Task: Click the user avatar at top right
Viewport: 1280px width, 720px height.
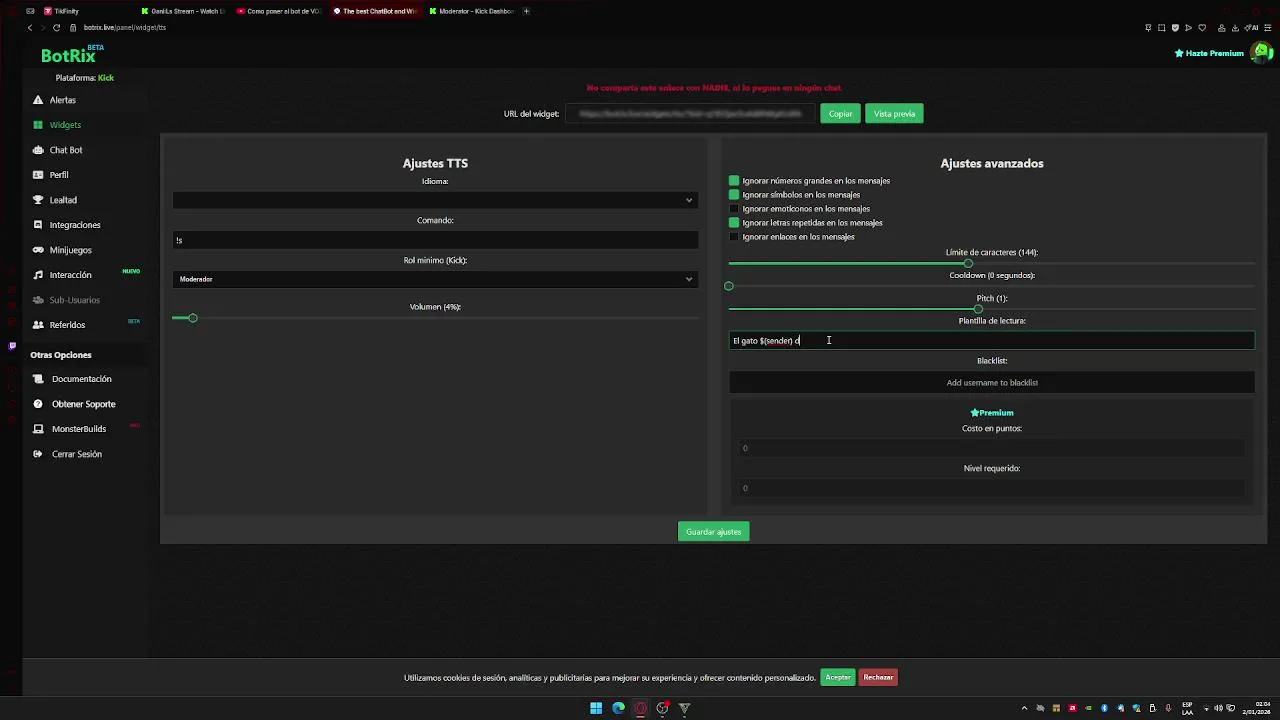Action: 1261,53
